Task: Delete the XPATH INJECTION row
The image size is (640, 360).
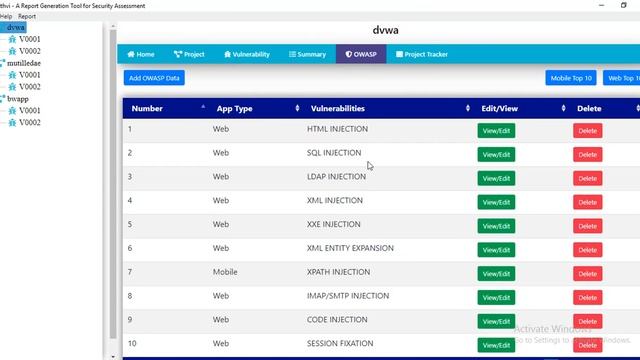Action: pos(588,273)
